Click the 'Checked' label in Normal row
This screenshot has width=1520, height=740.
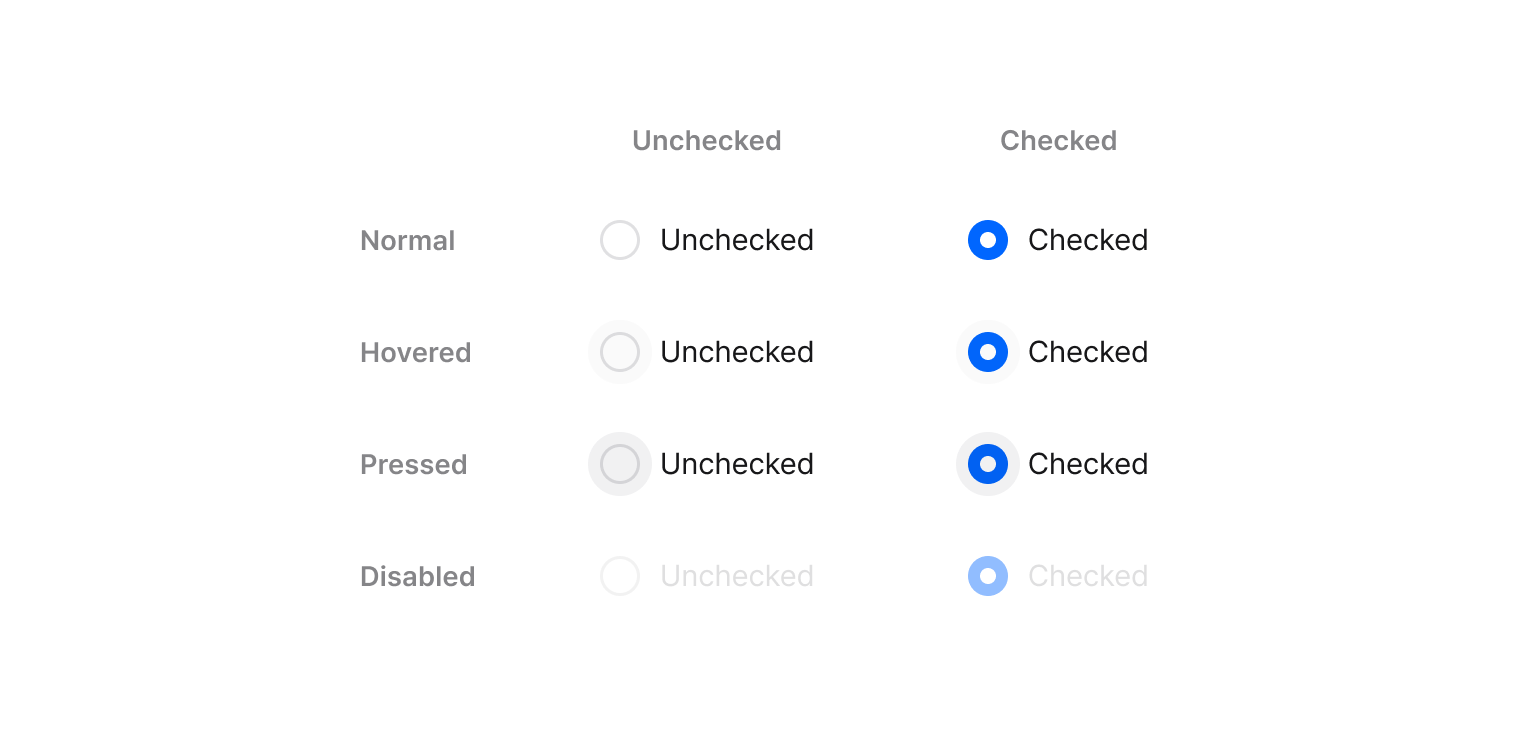coord(1088,240)
